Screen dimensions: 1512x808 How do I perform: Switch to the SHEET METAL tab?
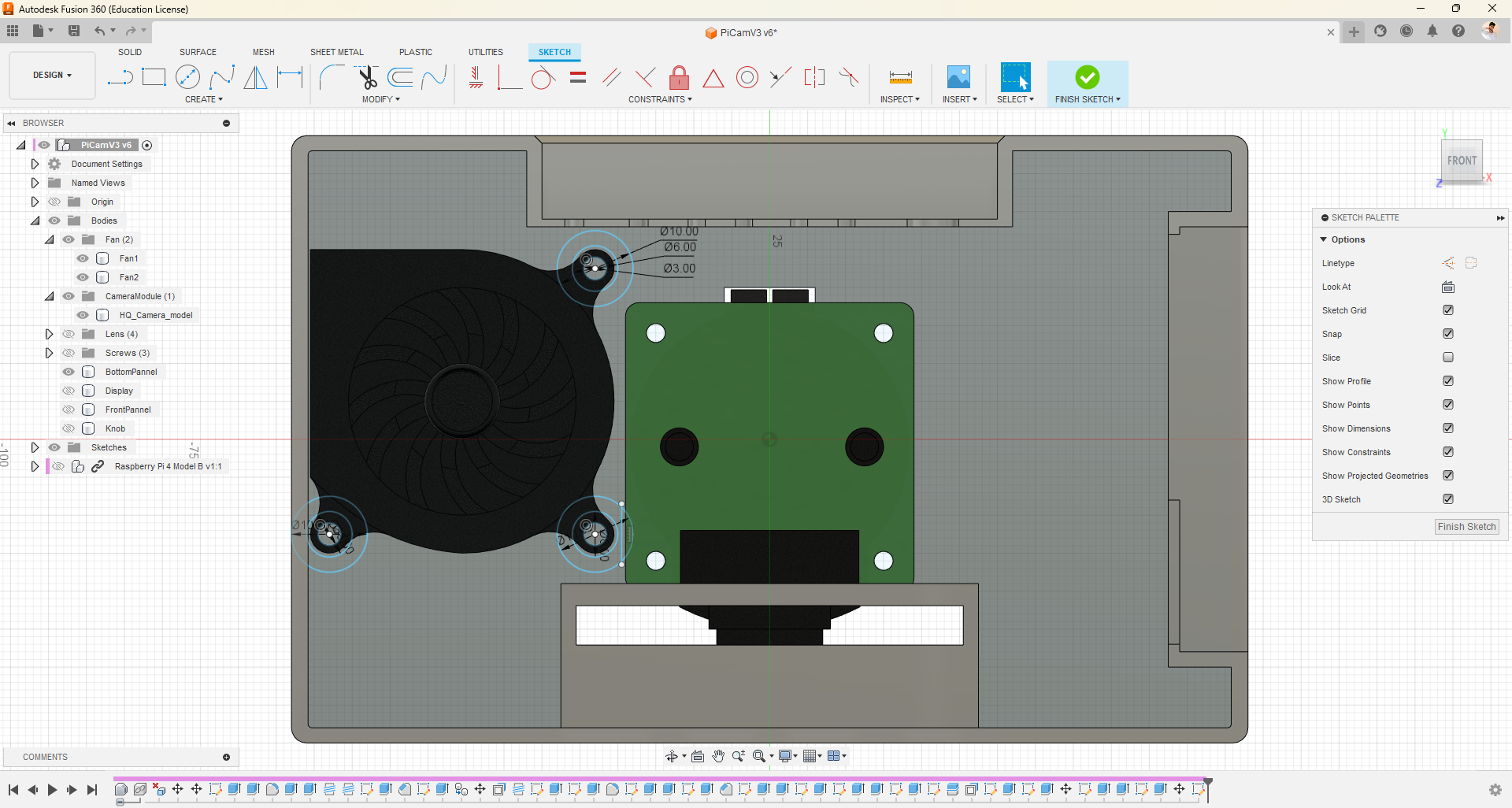point(336,52)
